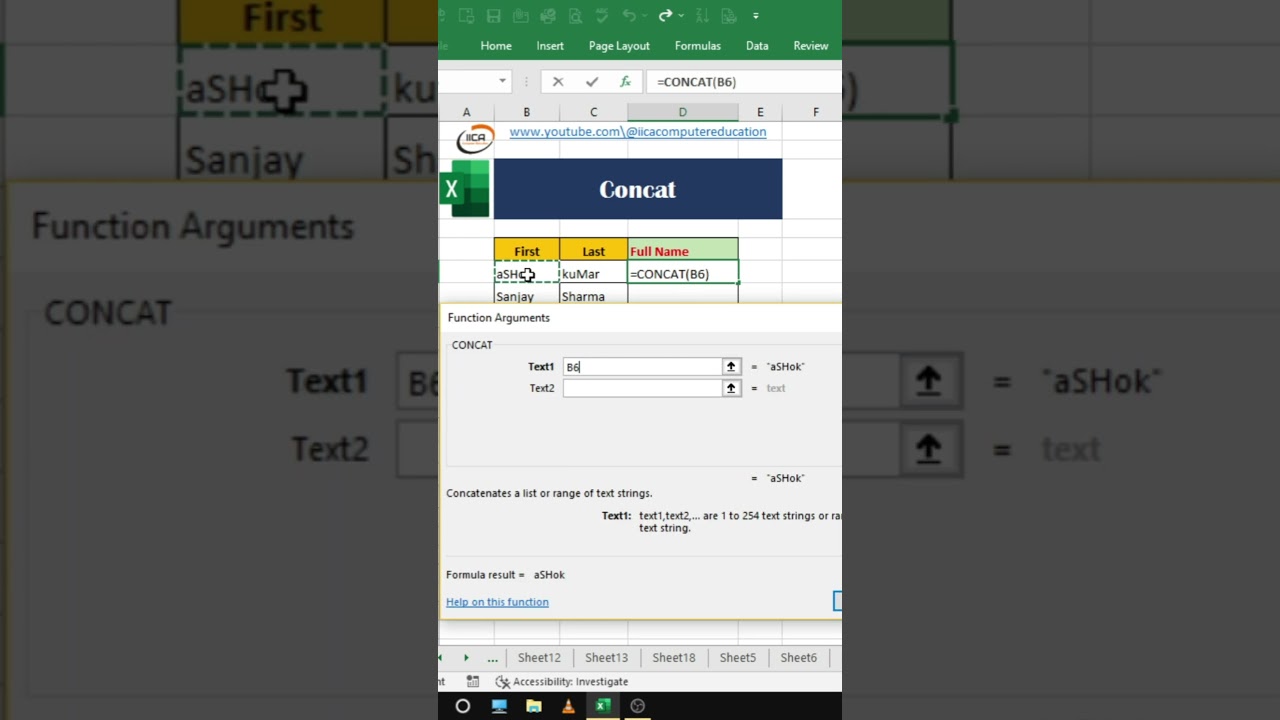1280x720 pixels.
Task: Click the Undo arrow icon
Action: pos(629,16)
